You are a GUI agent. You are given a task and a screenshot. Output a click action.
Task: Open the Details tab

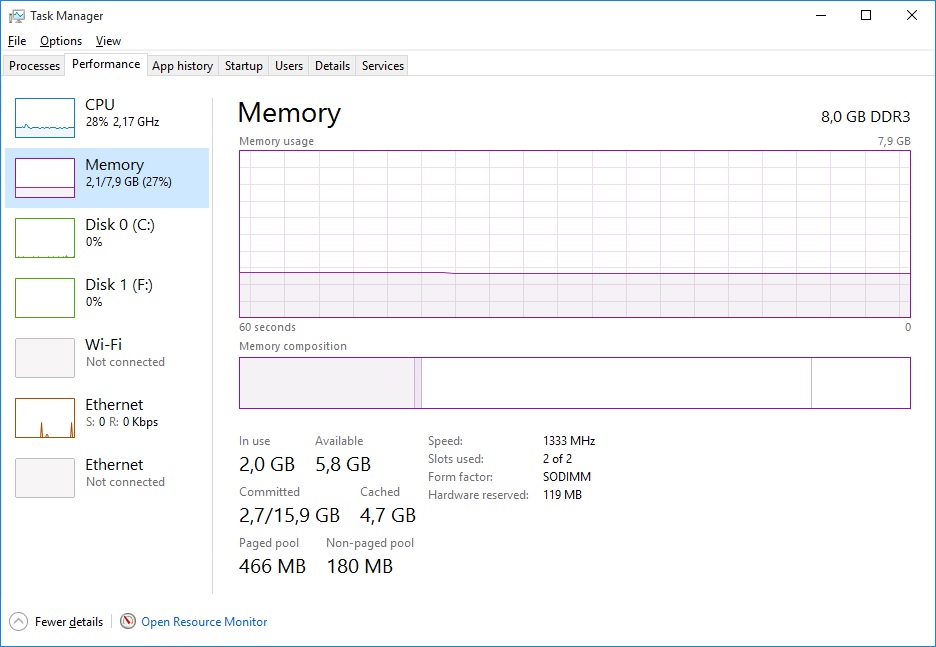pyautogui.click(x=332, y=66)
